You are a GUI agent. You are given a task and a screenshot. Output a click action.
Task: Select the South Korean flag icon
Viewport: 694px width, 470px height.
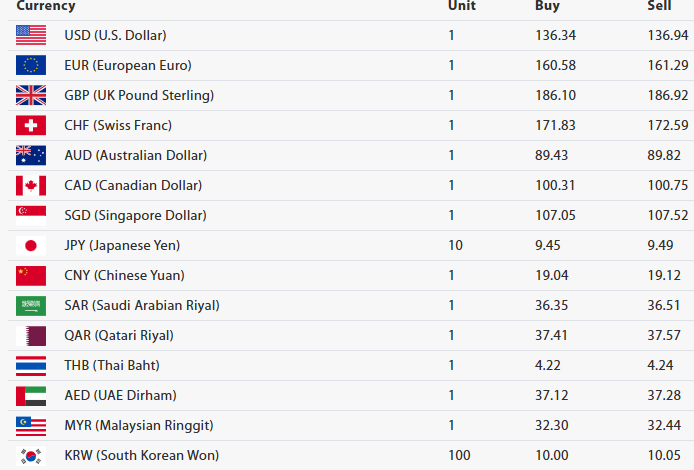31,456
